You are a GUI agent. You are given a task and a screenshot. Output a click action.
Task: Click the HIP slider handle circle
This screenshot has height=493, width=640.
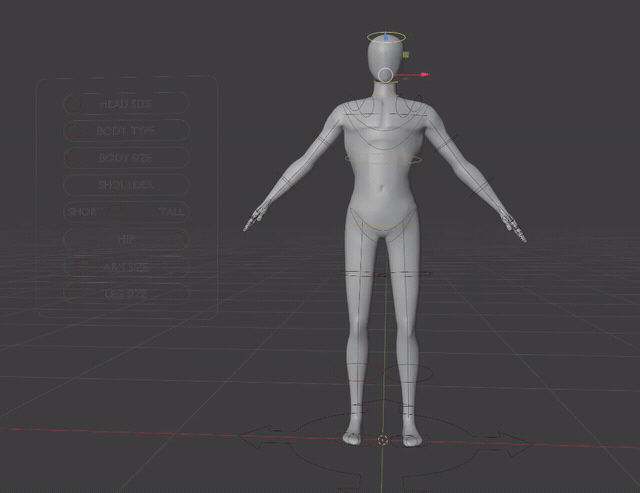click(x=179, y=239)
